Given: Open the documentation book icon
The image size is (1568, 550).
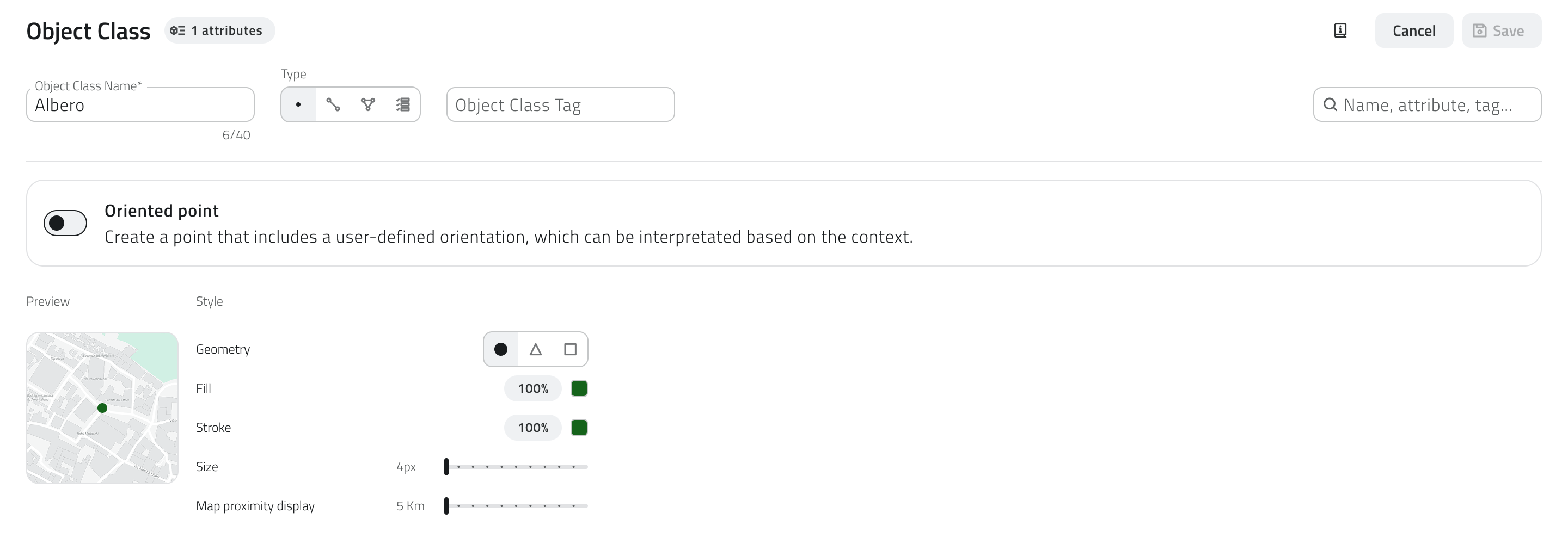Looking at the screenshot, I should click(x=1340, y=30).
